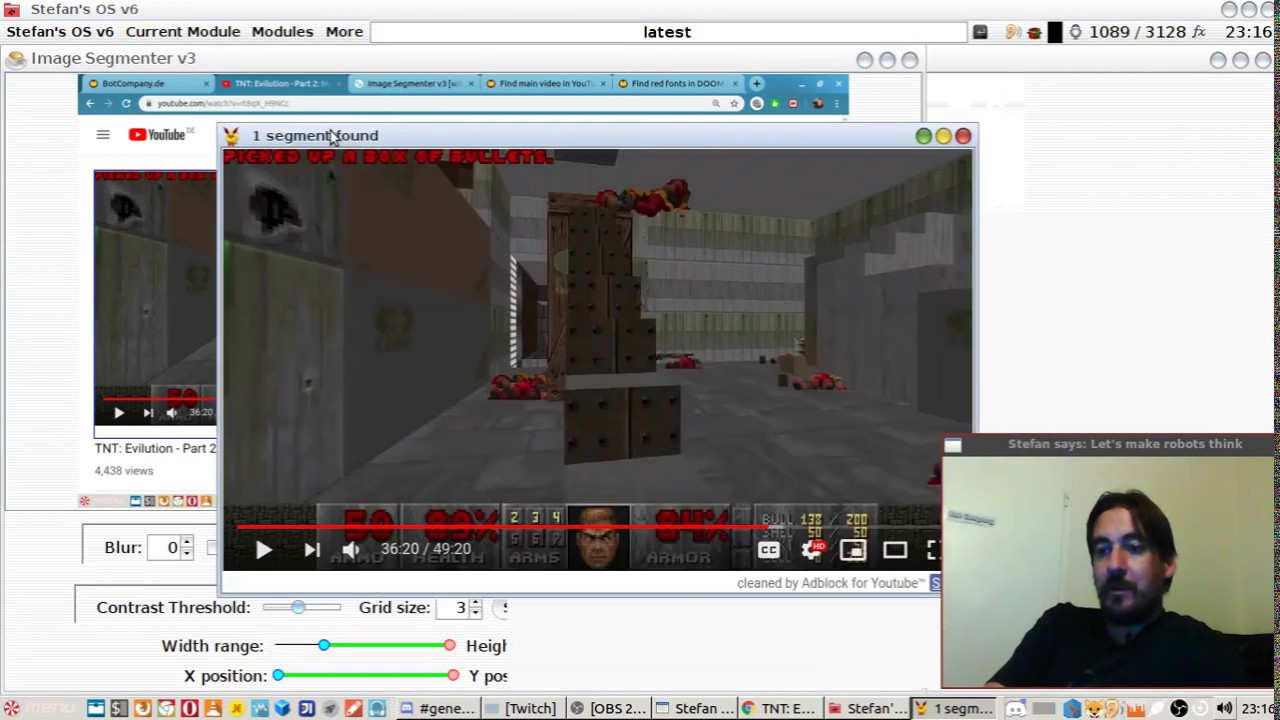Click the X position lower slider handle

(x=279, y=676)
